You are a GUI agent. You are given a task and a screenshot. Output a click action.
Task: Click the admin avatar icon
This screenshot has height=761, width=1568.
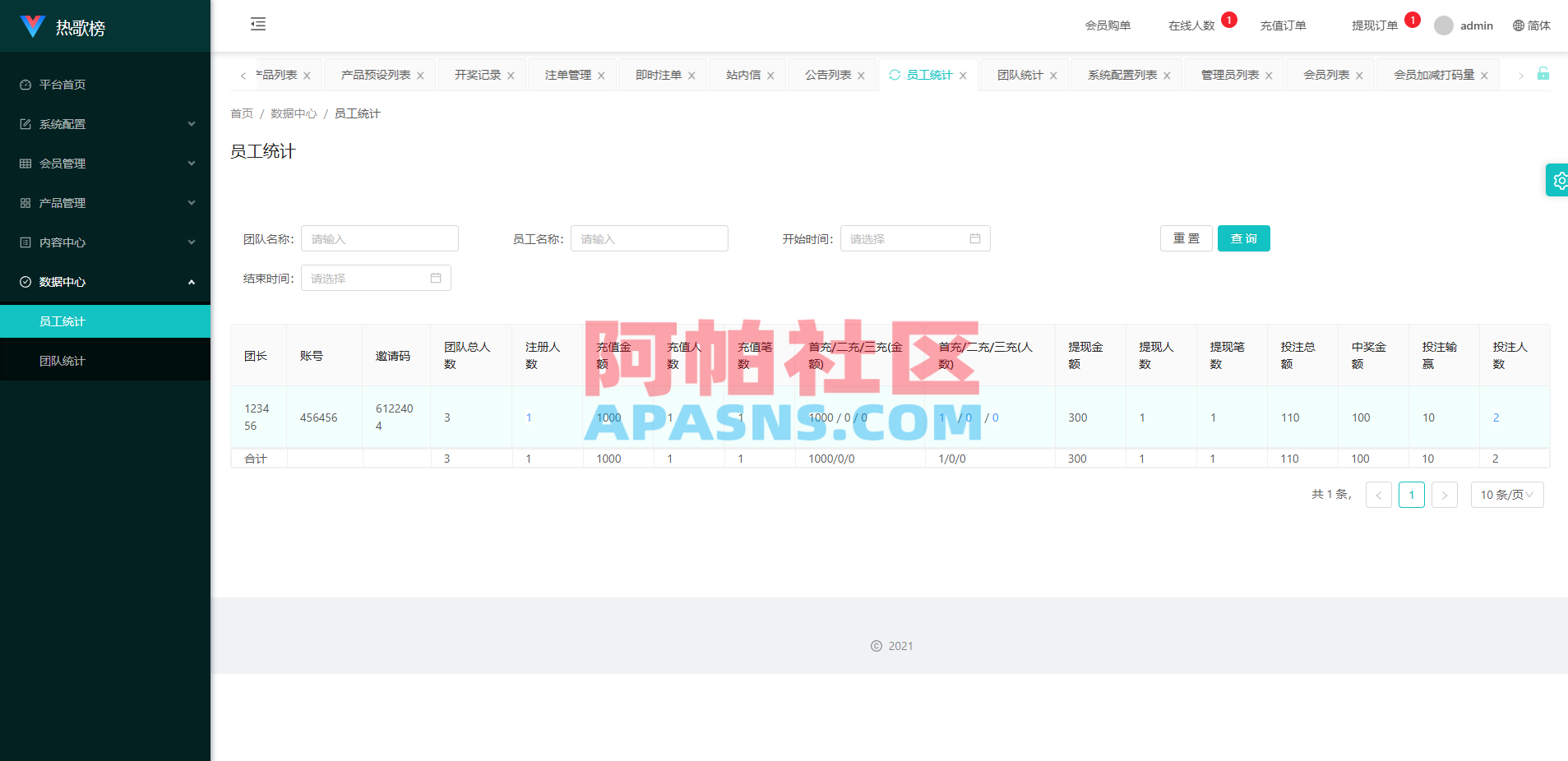click(x=1444, y=25)
